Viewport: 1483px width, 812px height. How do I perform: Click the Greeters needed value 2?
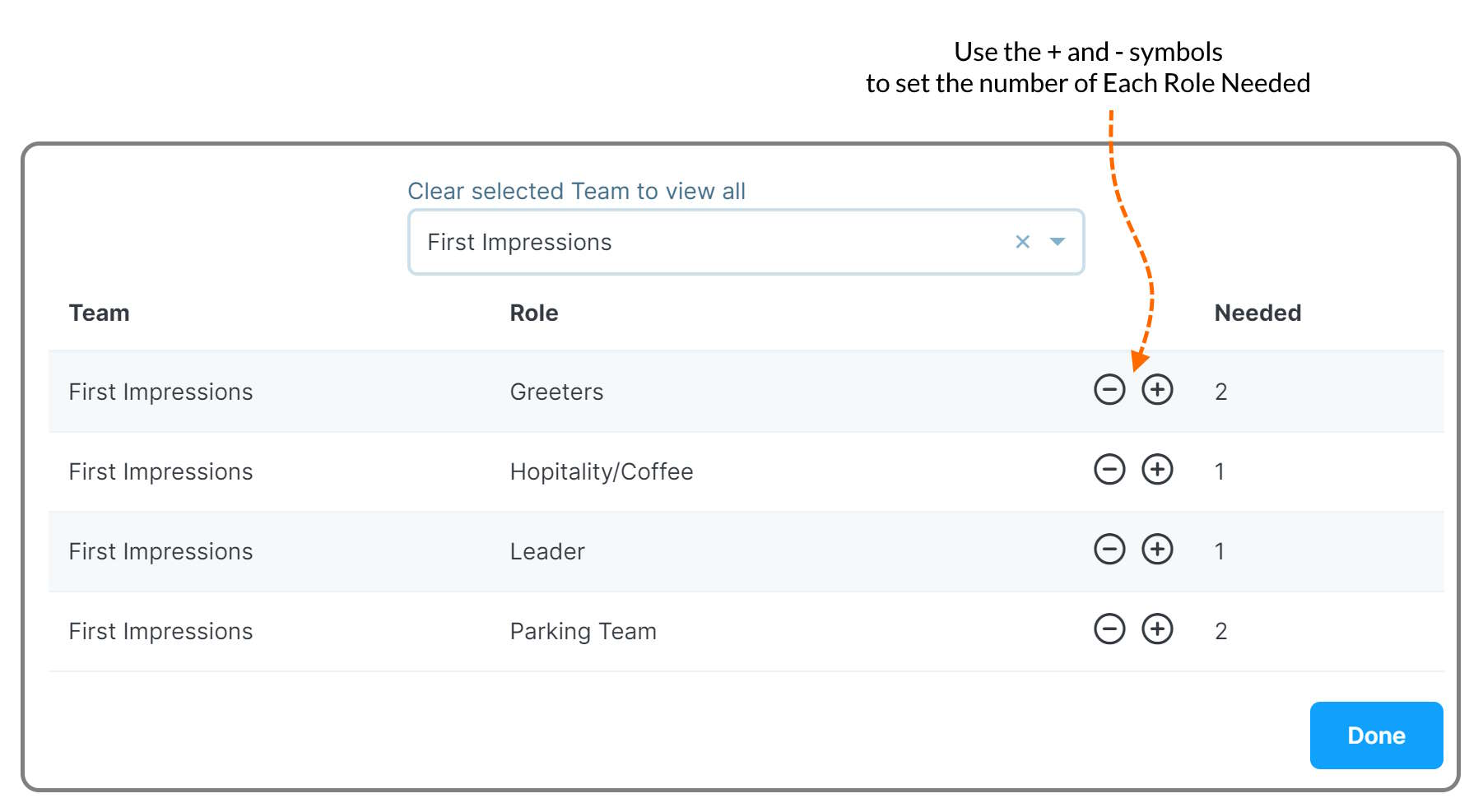point(1220,392)
